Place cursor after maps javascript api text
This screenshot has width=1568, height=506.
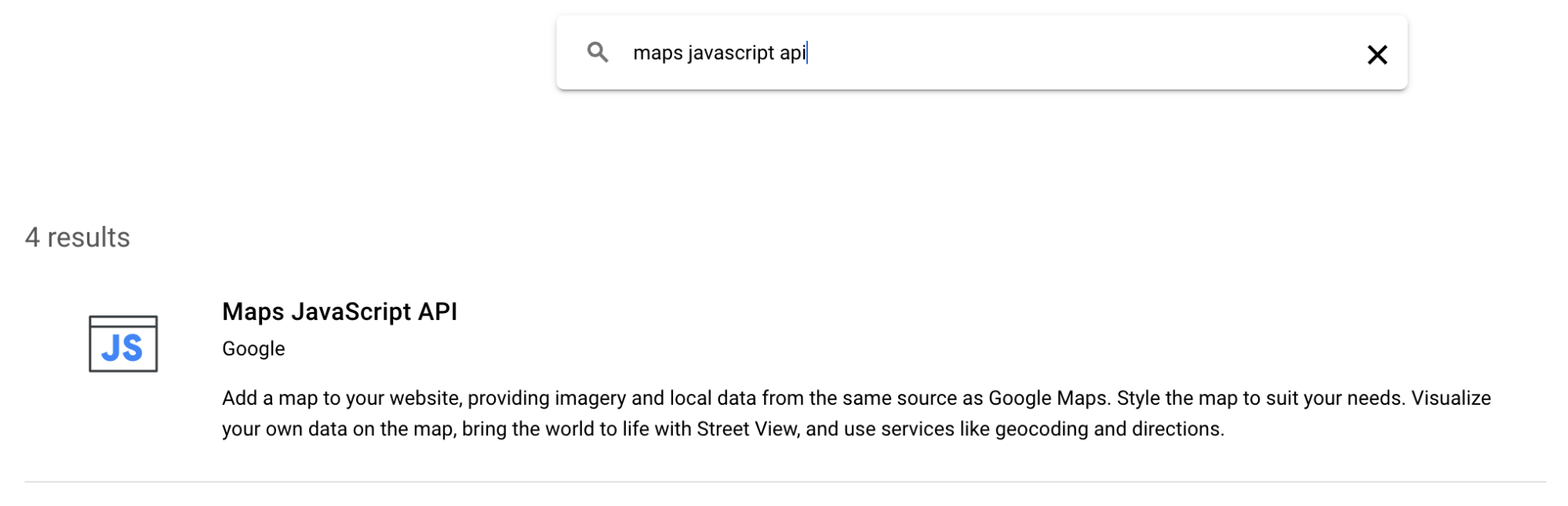(x=809, y=53)
